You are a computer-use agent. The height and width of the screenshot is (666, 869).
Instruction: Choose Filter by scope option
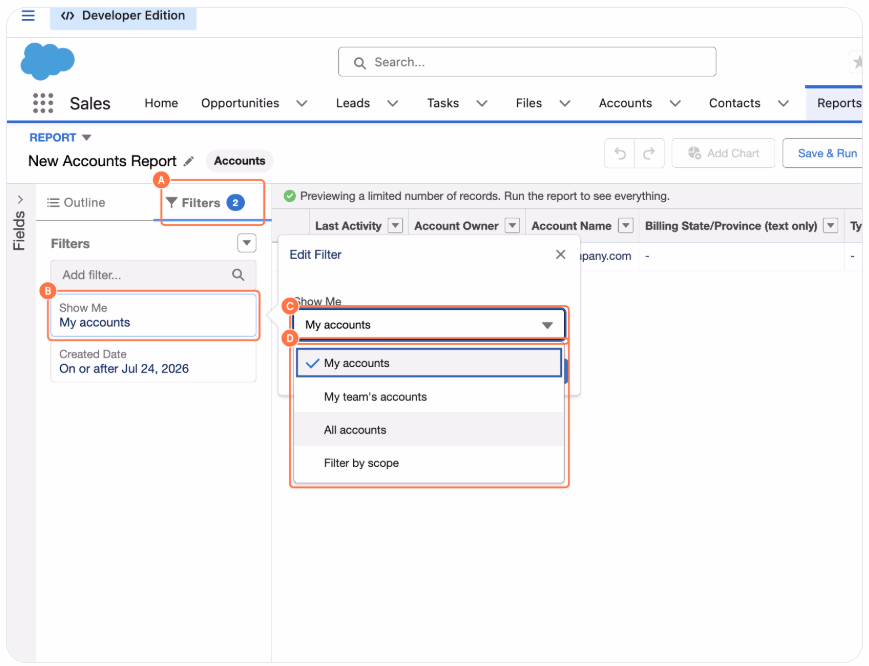tap(429, 463)
